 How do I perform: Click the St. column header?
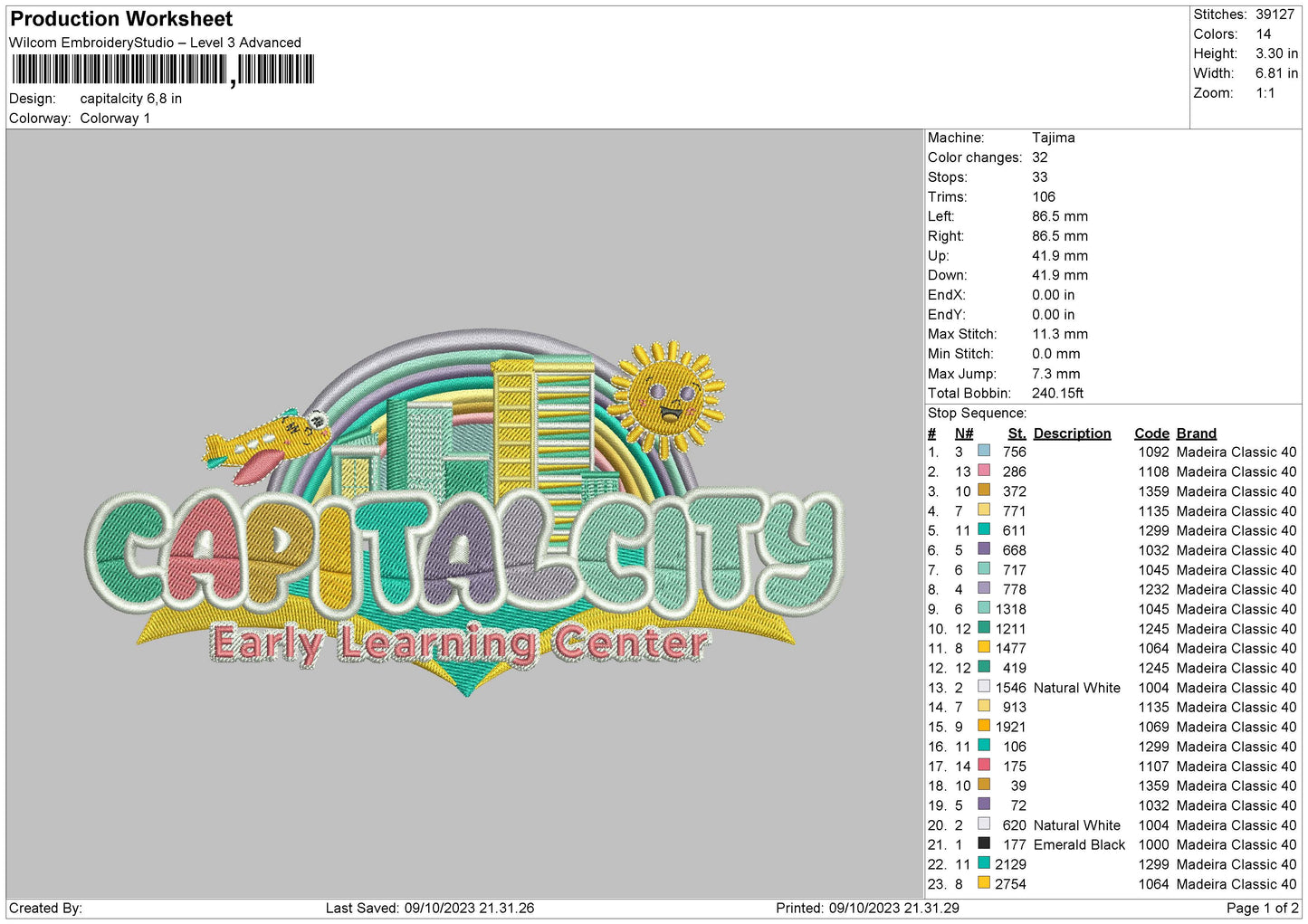(1017, 433)
